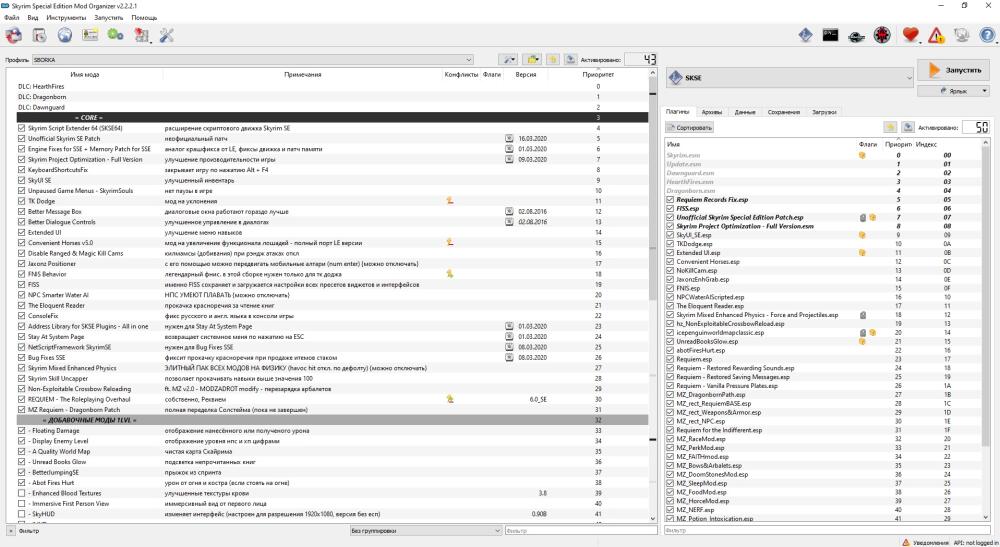This screenshot has height=547, width=1000.
Task: Uncheck Bug Fixes SSE mod checkbox
Action: coord(22,358)
